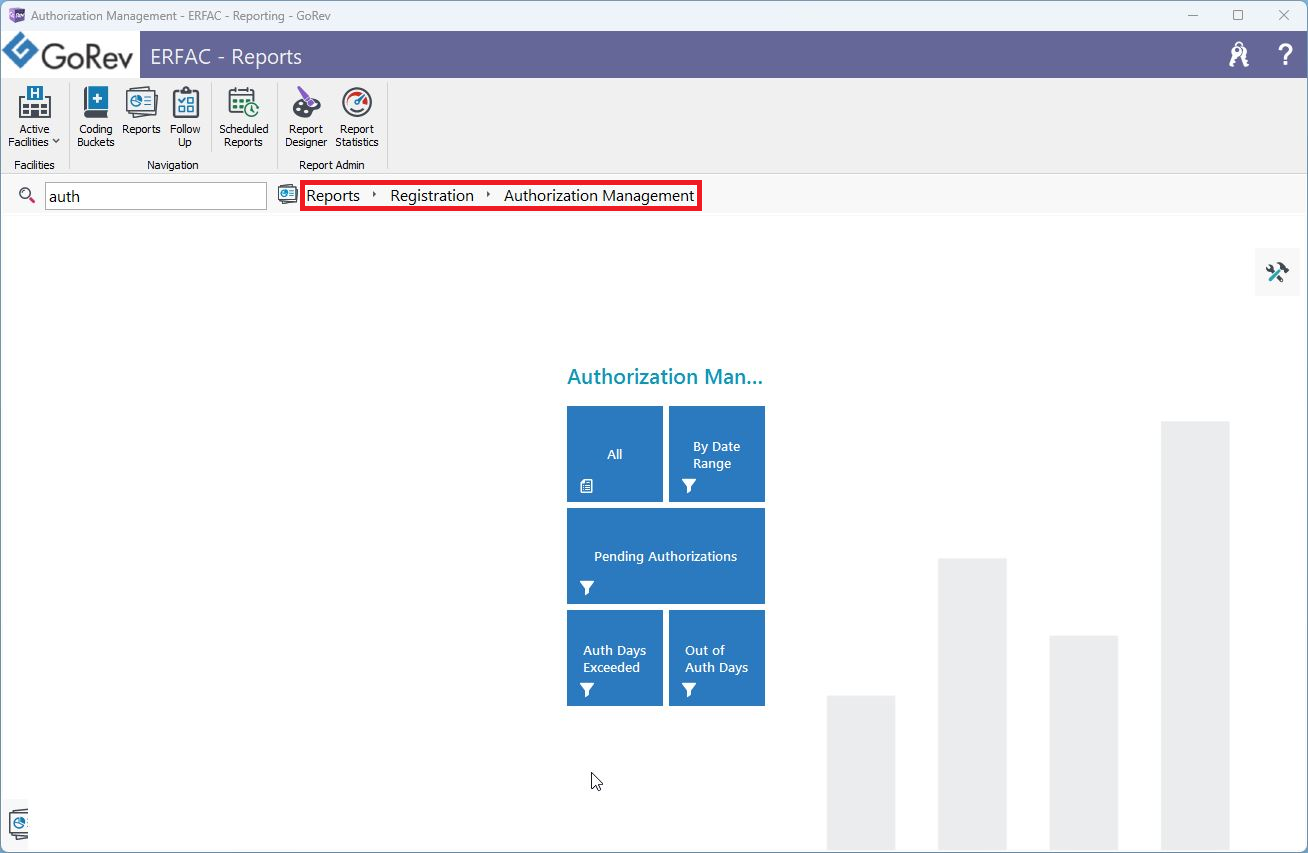Open Report Statistics
The width and height of the screenshot is (1308, 853).
[x=357, y=118]
